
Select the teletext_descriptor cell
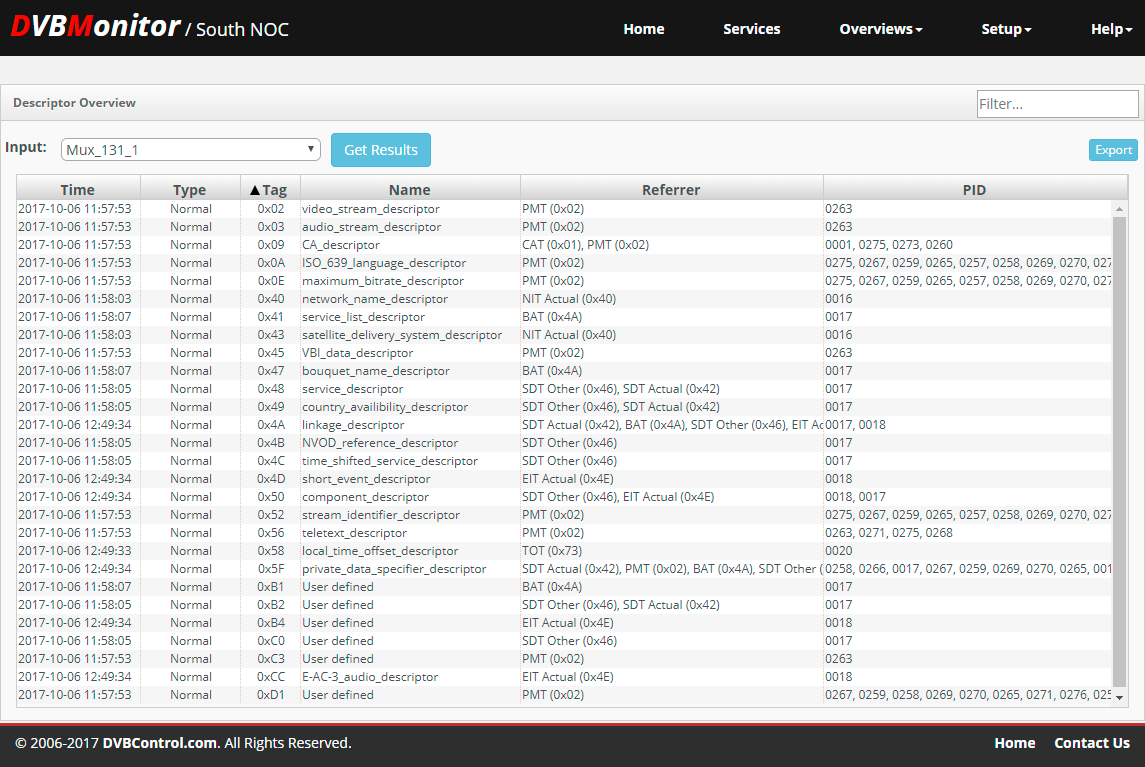354,533
